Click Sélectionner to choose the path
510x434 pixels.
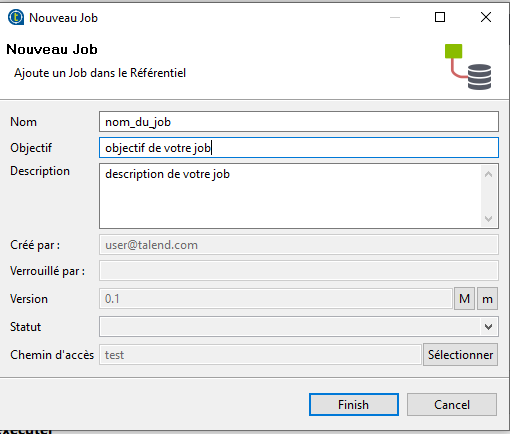[x=460, y=355]
